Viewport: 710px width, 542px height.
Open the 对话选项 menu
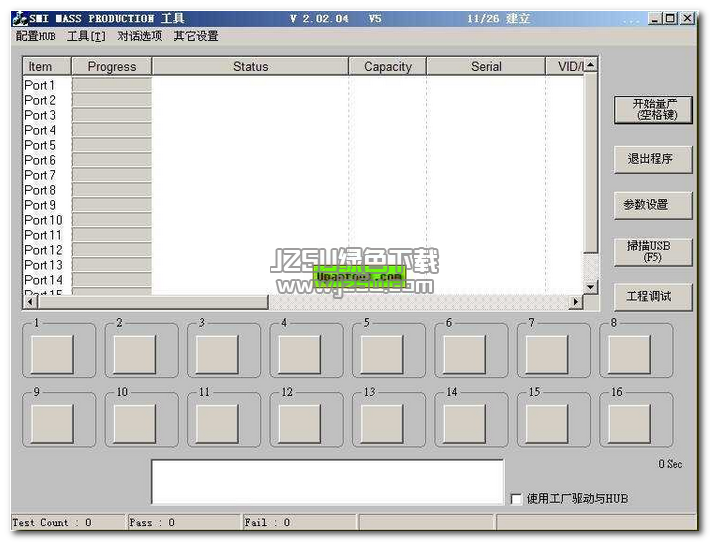pyautogui.click(x=139, y=36)
